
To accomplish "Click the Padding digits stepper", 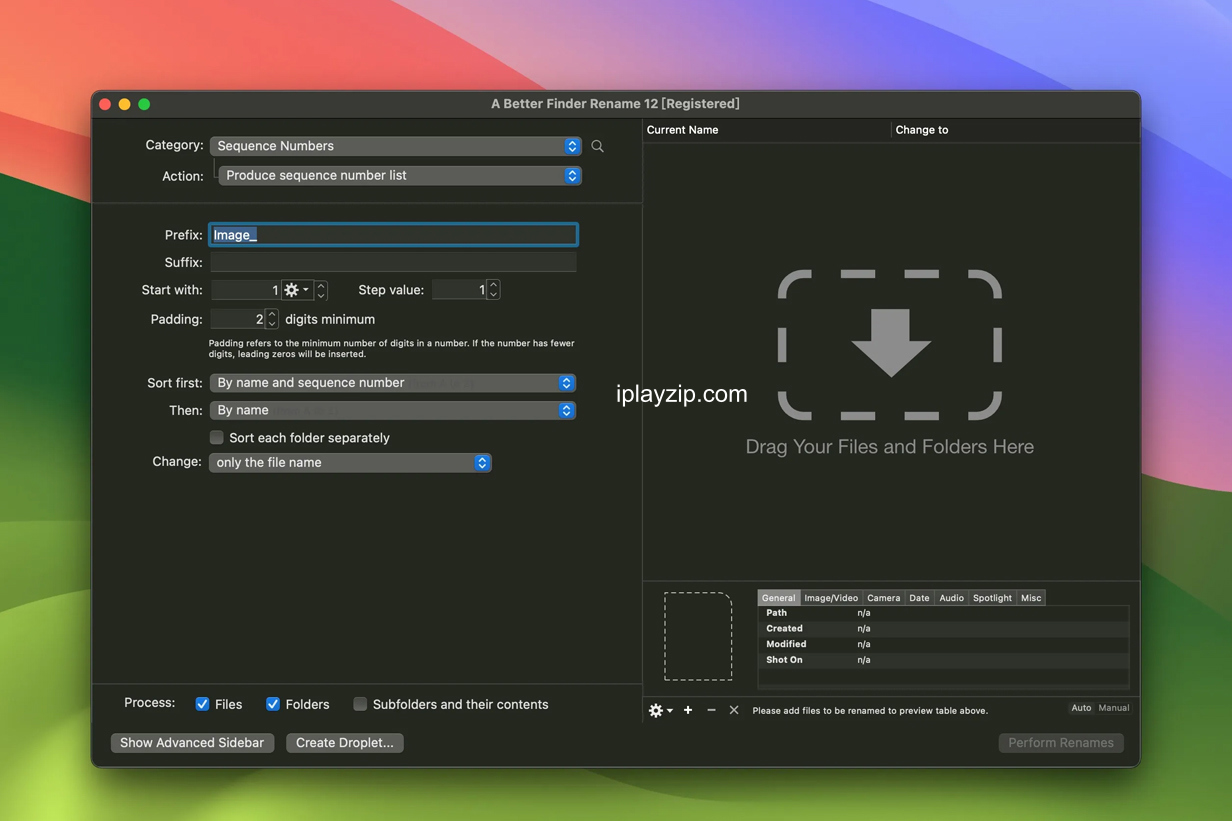I will 272,319.
